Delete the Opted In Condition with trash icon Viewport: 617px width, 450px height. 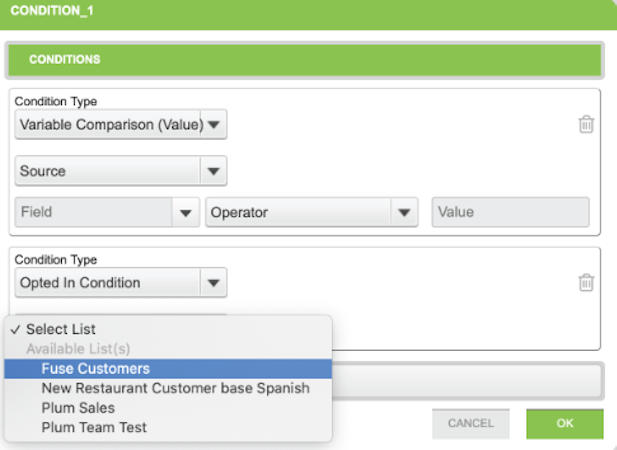click(x=586, y=283)
